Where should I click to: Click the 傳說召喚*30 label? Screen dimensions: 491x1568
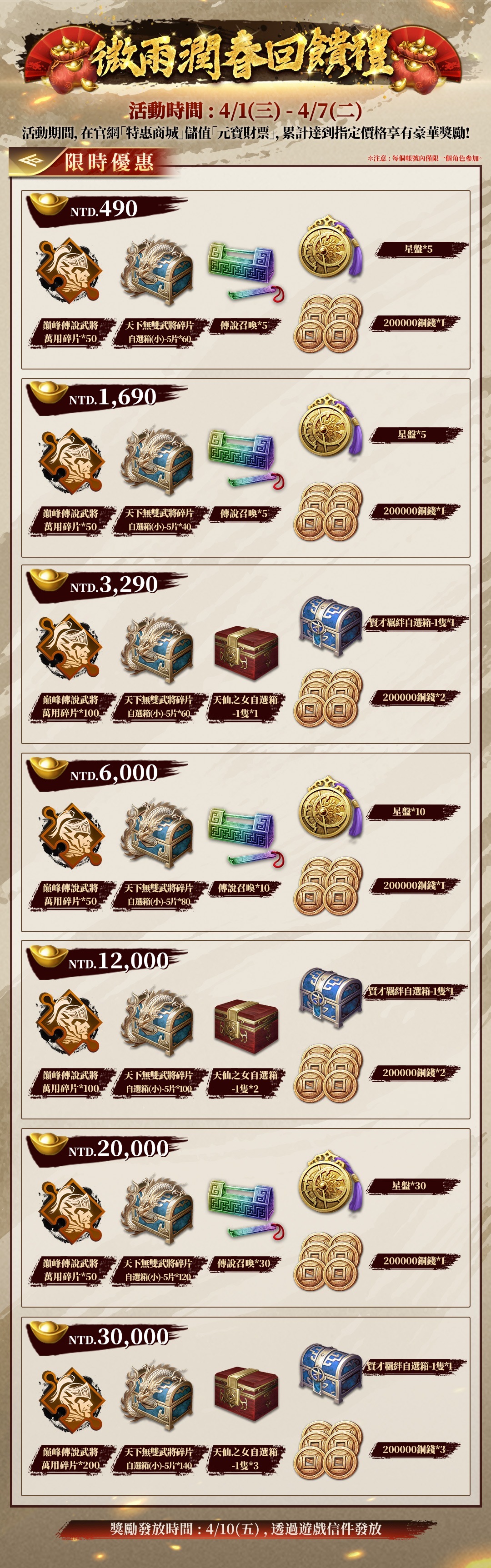tap(244, 1263)
